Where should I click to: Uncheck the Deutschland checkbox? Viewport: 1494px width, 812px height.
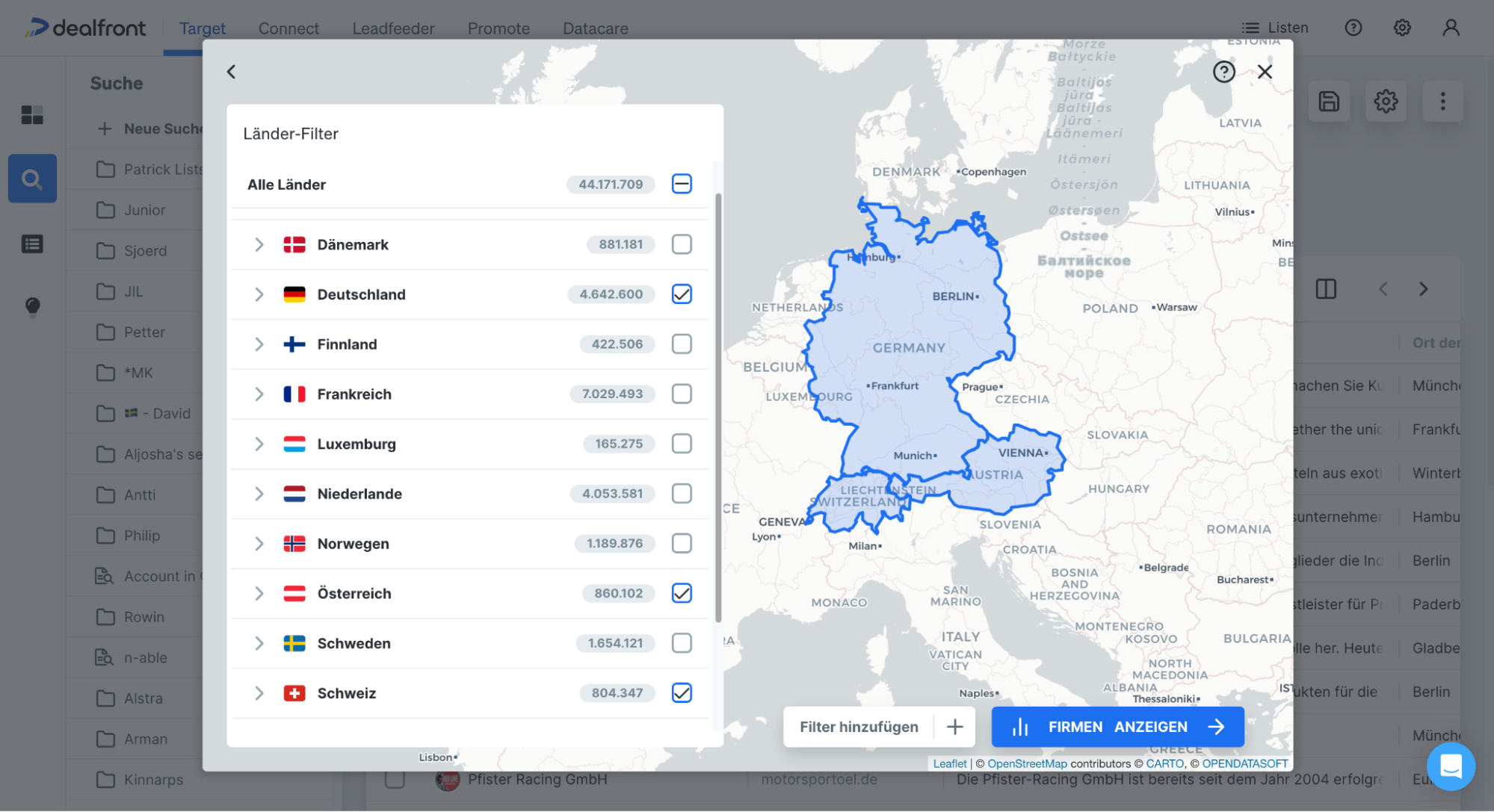tap(681, 294)
